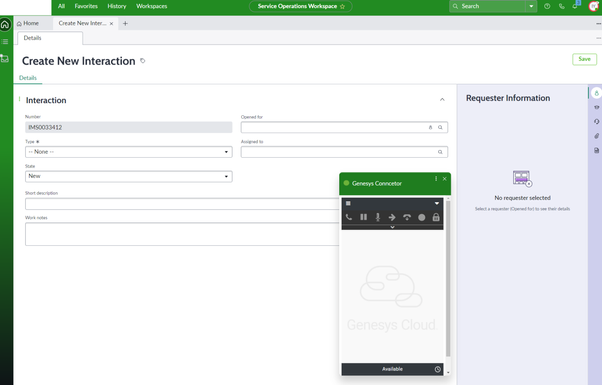Select the requester info icon in right sidebar
The height and width of the screenshot is (385, 602).
point(596,93)
